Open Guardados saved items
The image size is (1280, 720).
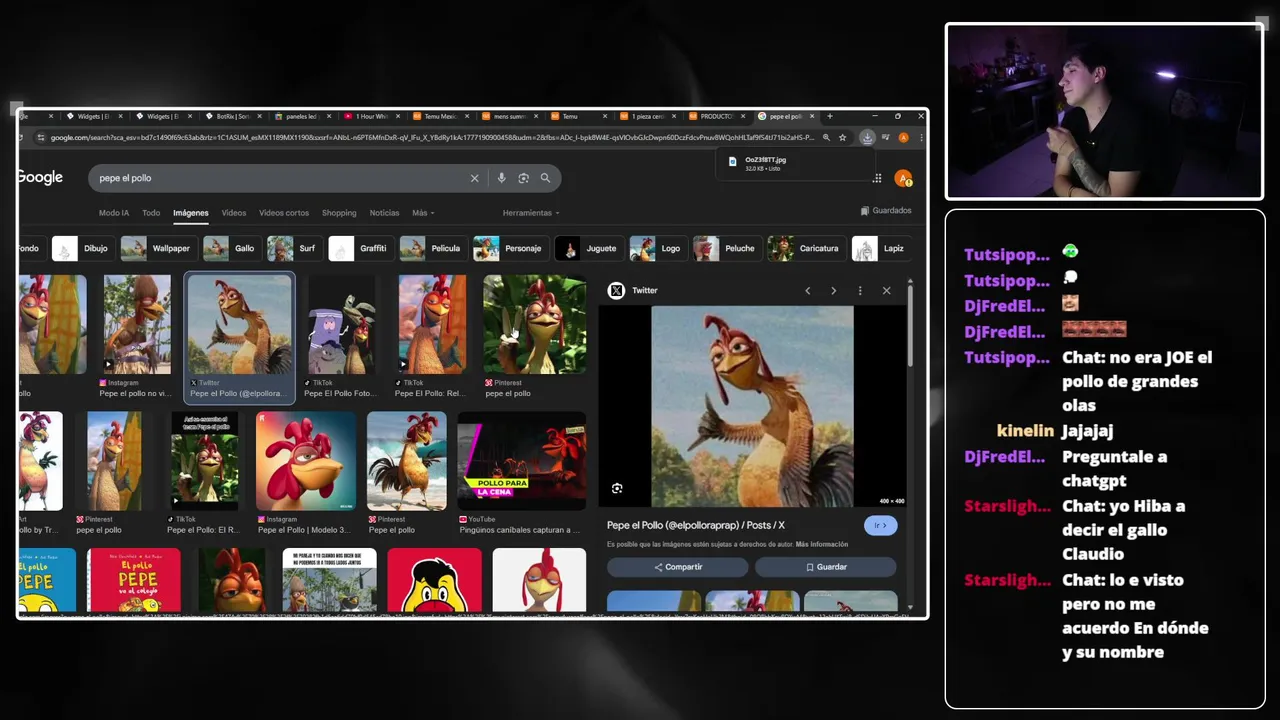(886, 211)
